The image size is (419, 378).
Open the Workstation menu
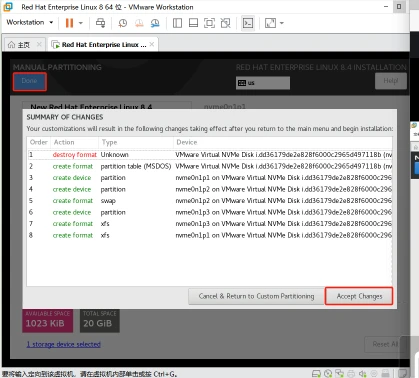(29, 22)
